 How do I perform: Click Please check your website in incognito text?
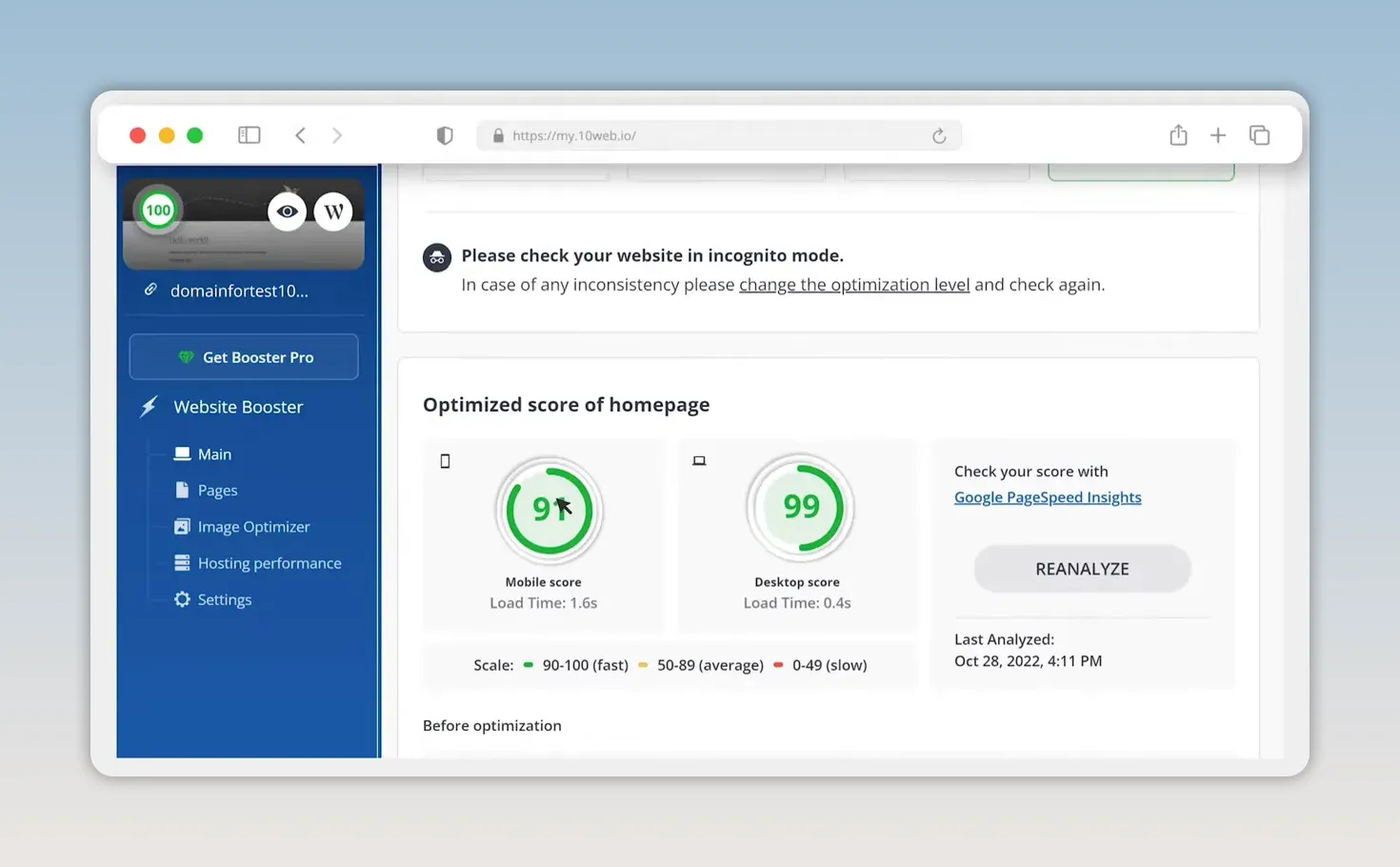click(x=652, y=255)
